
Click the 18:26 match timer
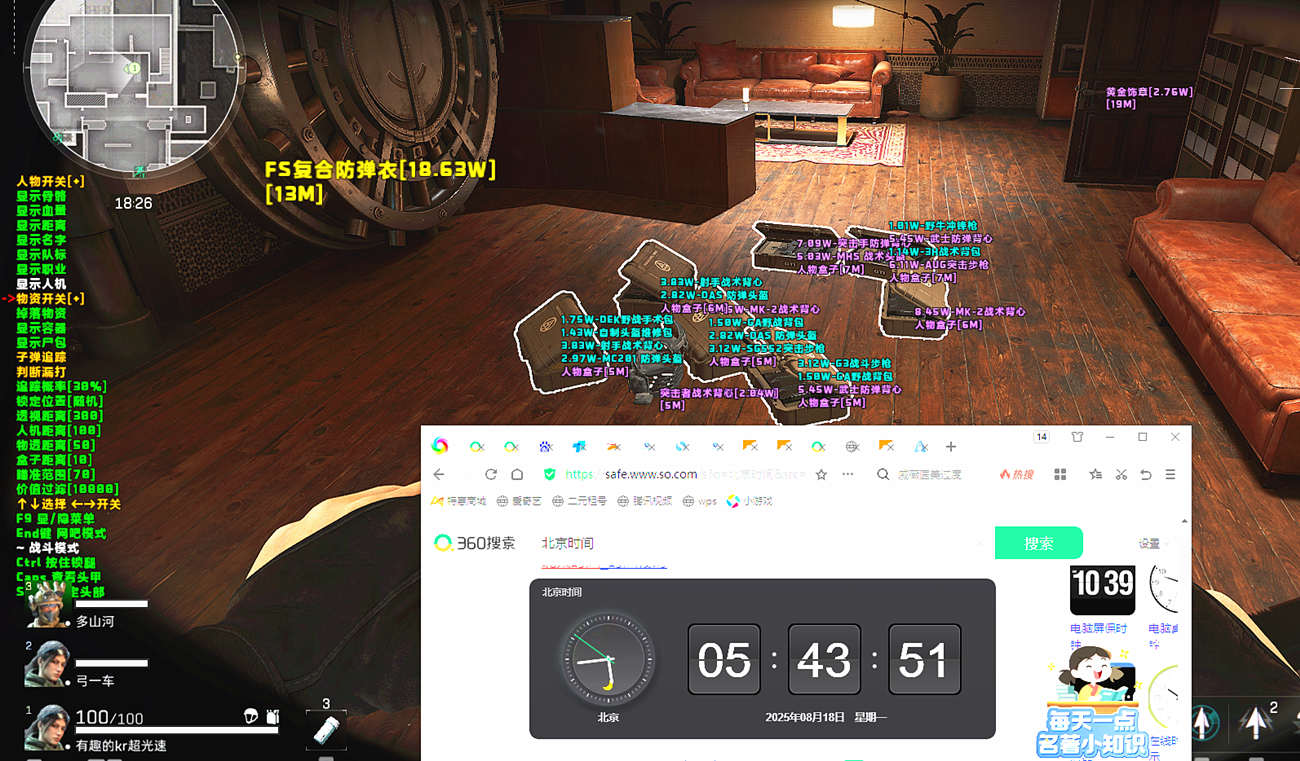(x=133, y=203)
